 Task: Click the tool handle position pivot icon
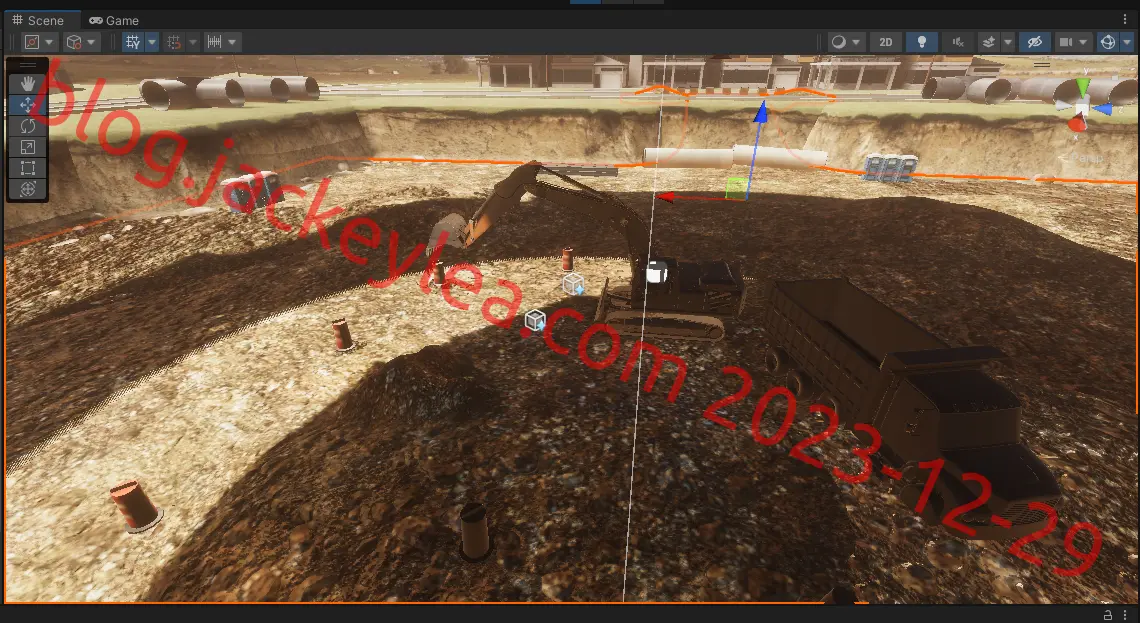(x=32, y=42)
